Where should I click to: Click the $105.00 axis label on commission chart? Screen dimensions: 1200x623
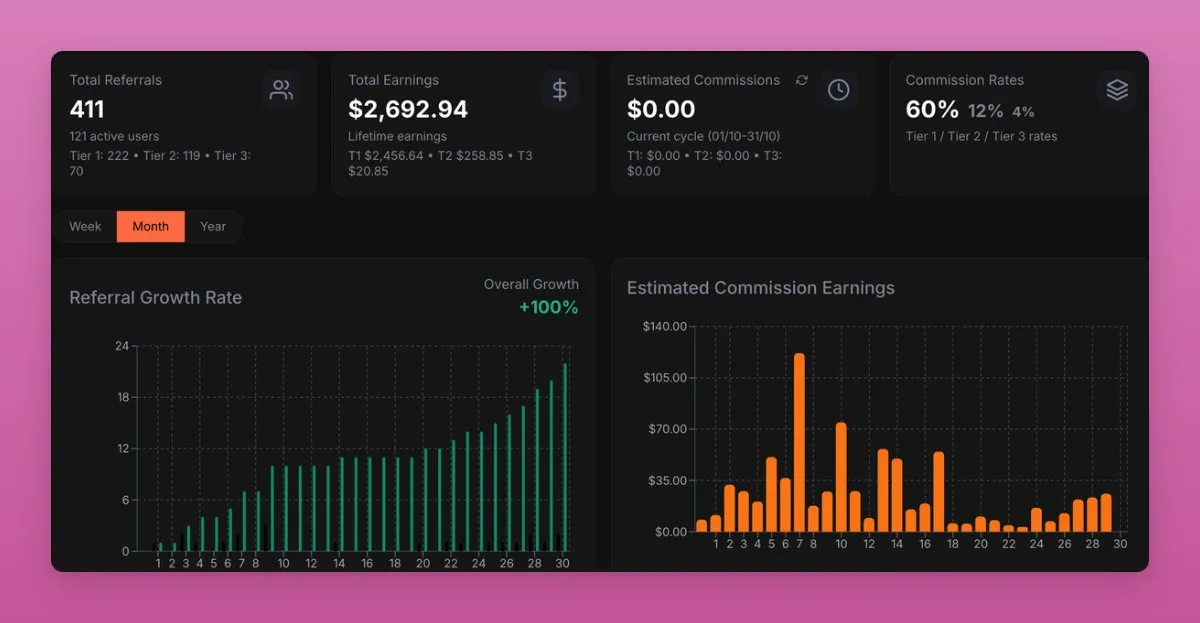tap(665, 377)
